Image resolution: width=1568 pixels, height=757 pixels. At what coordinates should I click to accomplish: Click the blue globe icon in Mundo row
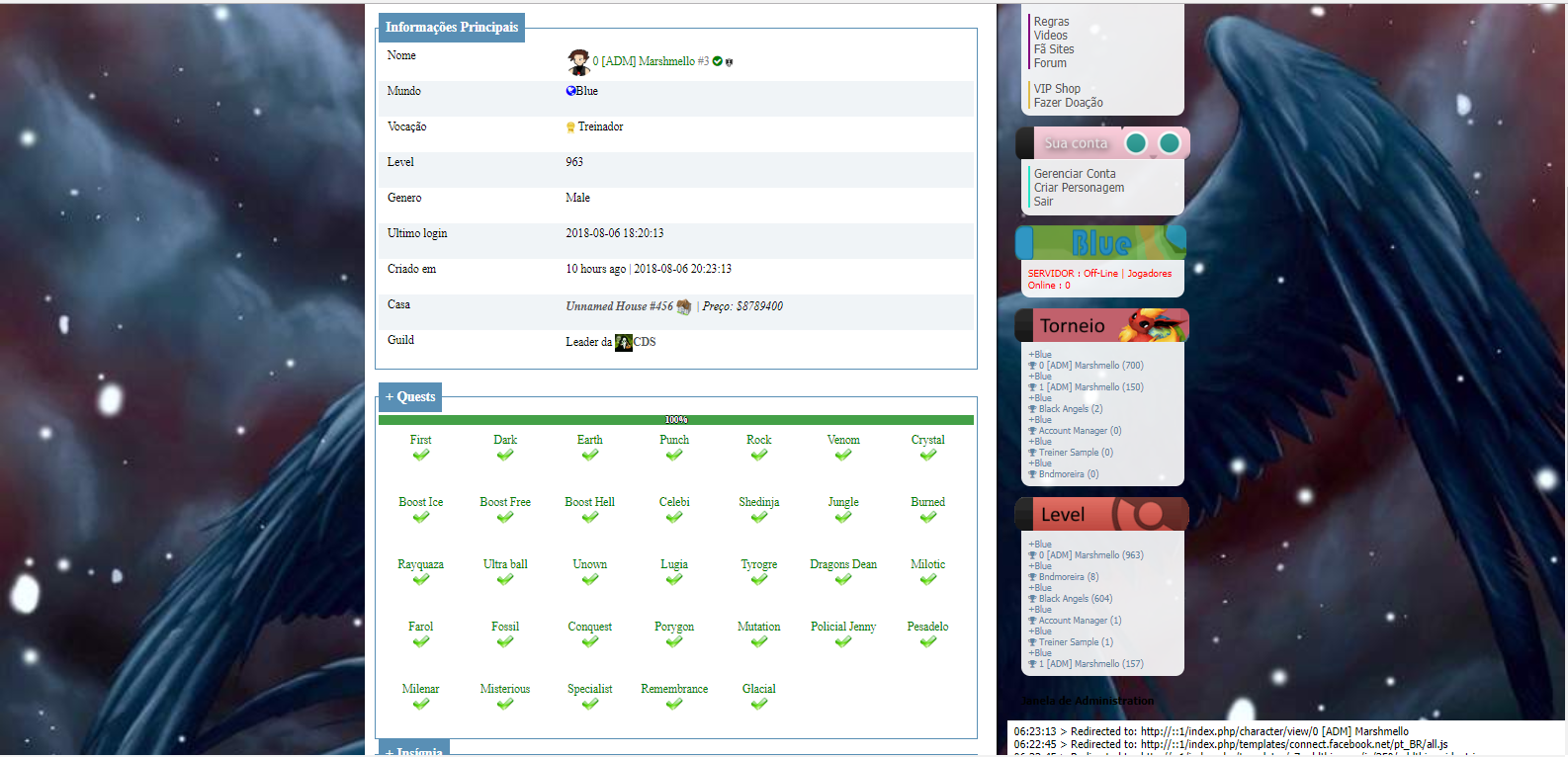[x=570, y=91]
